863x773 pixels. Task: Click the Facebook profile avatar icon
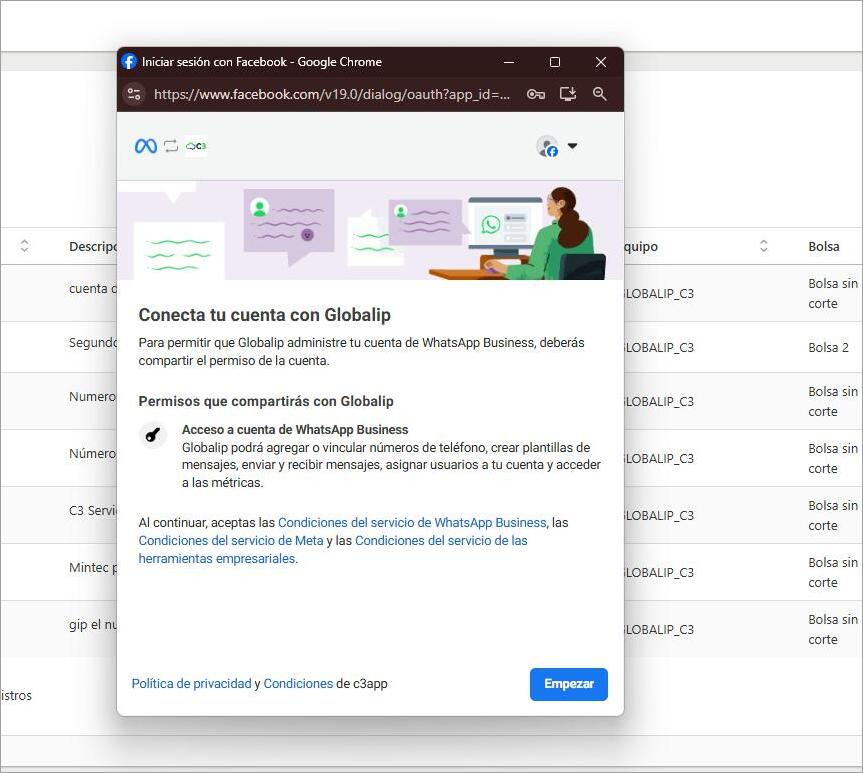[547, 147]
